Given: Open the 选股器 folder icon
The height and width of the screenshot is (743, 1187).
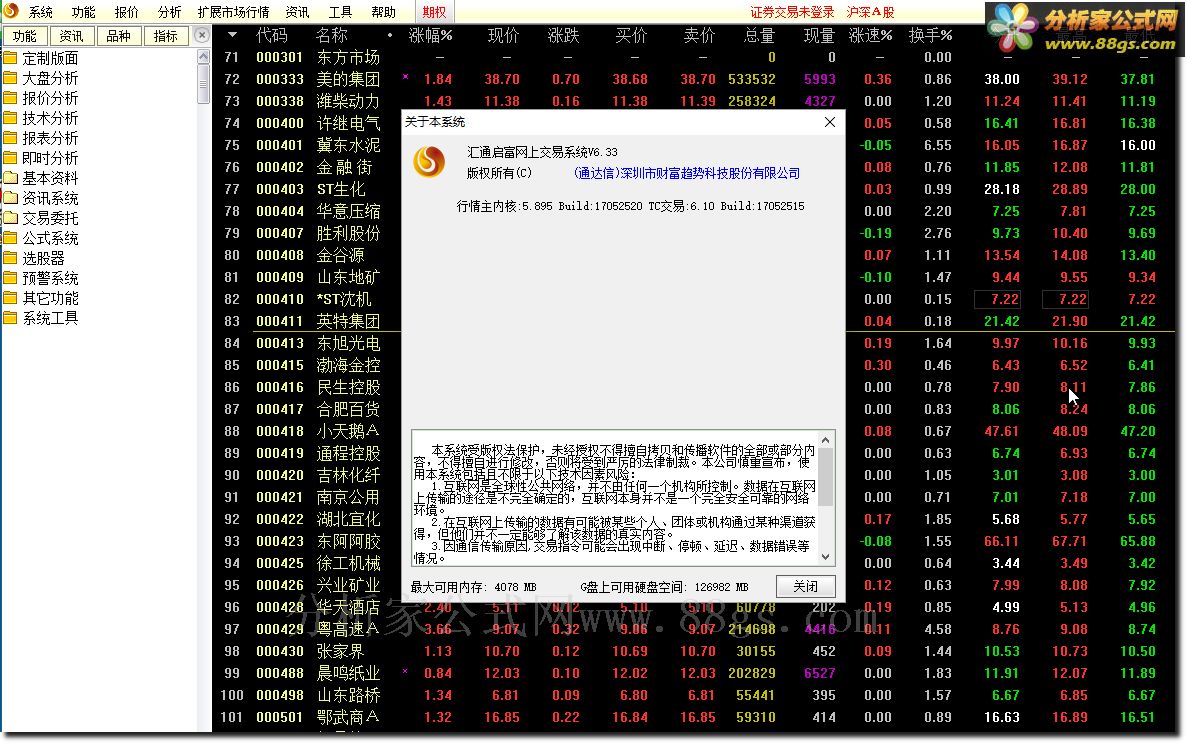Looking at the screenshot, I should coord(10,258).
